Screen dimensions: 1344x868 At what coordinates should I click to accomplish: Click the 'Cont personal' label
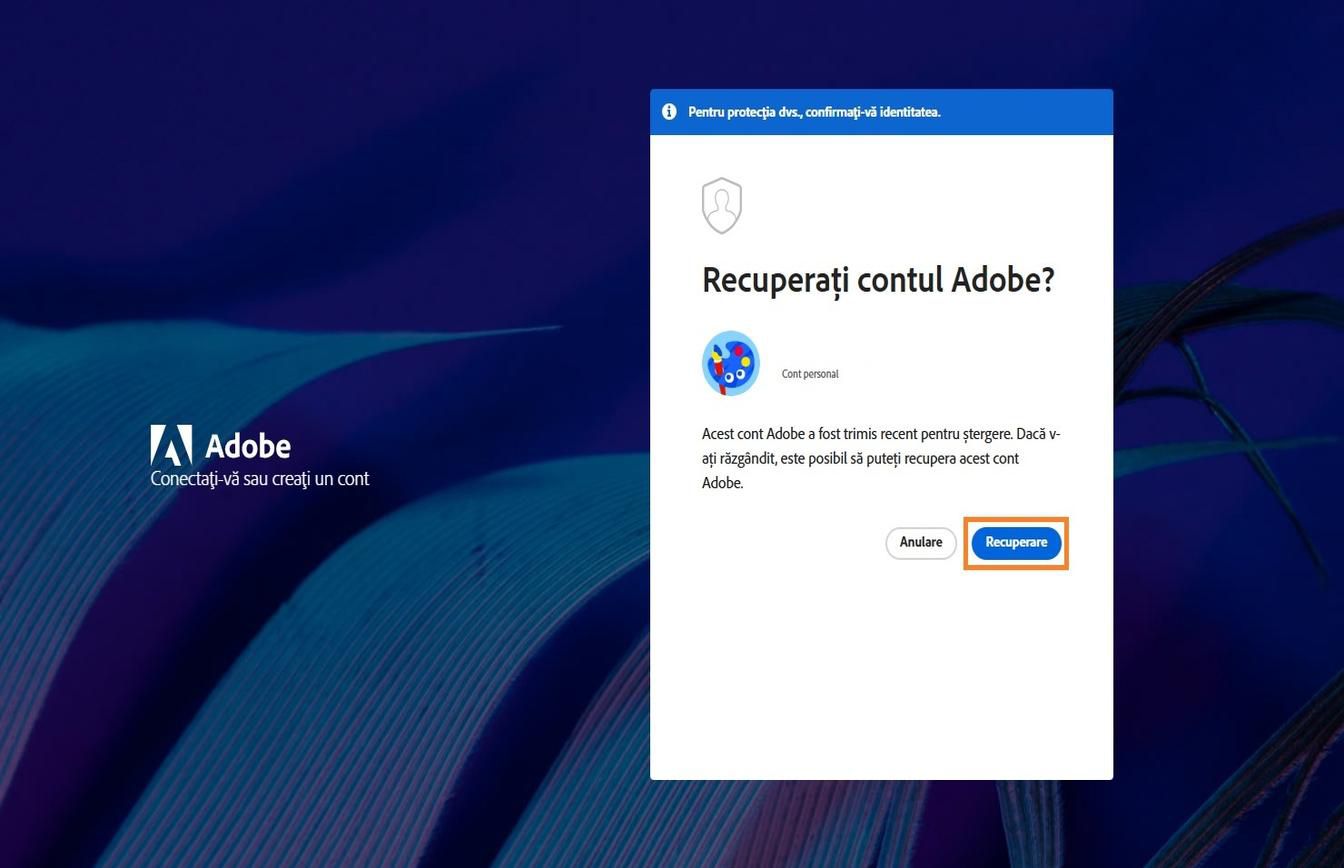pos(809,373)
